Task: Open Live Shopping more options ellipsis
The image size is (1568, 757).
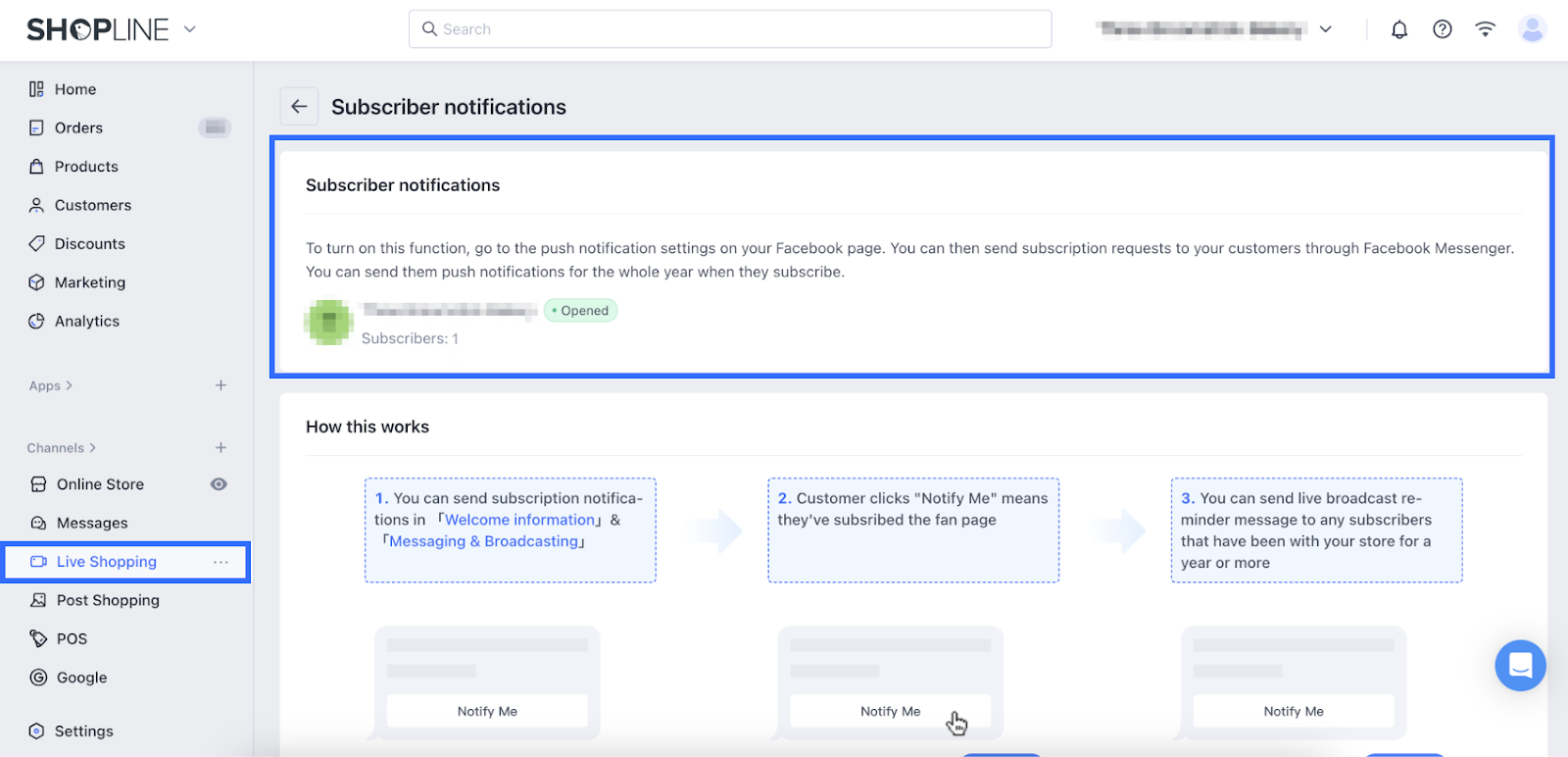Action: click(221, 562)
